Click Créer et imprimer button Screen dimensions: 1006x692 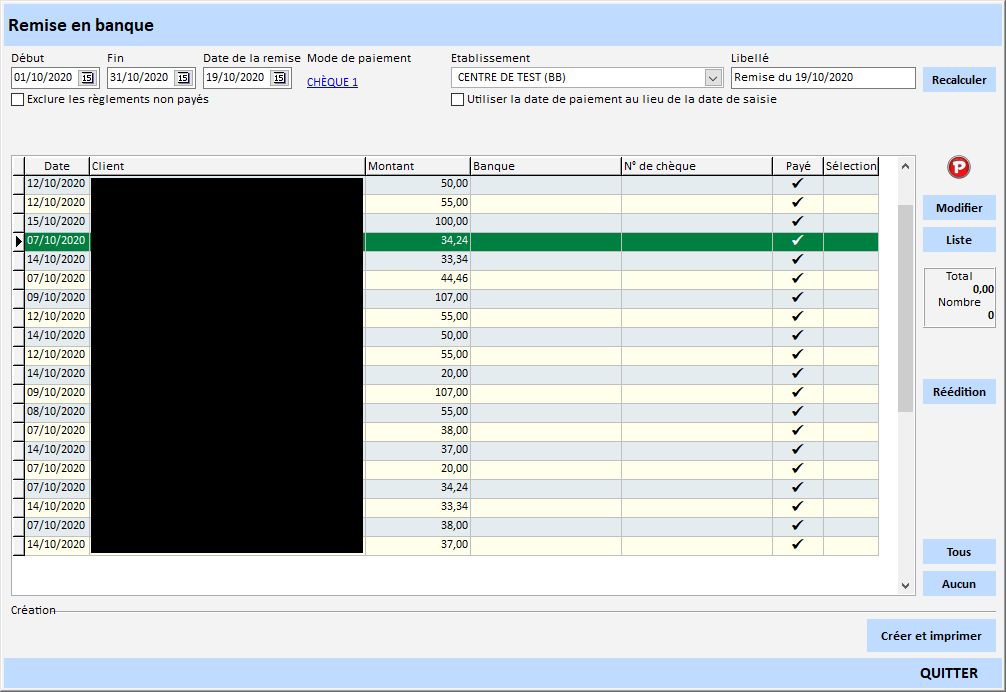click(x=931, y=636)
